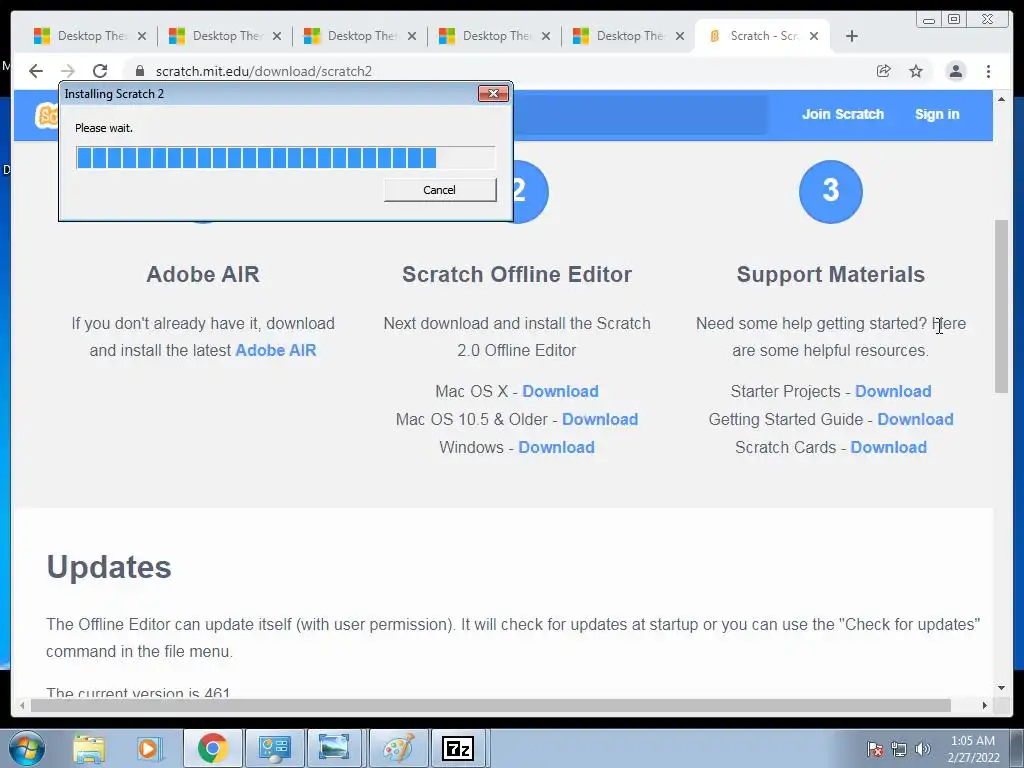Screen dimensions: 1024x768
Task: Close the first Desktop Themes tab
Action: pos(142,36)
